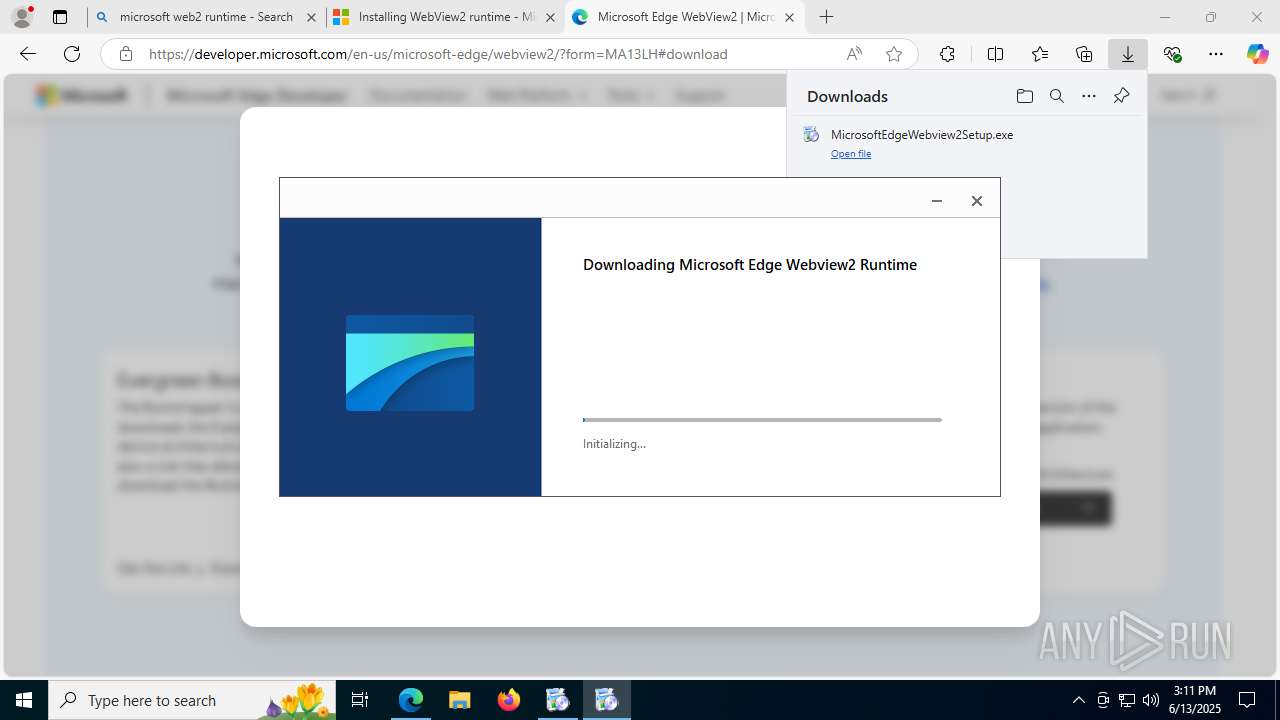
Task: Switch to the 'Installing WebView2 runtime' tab
Action: pyautogui.click(x=444, y=17)
